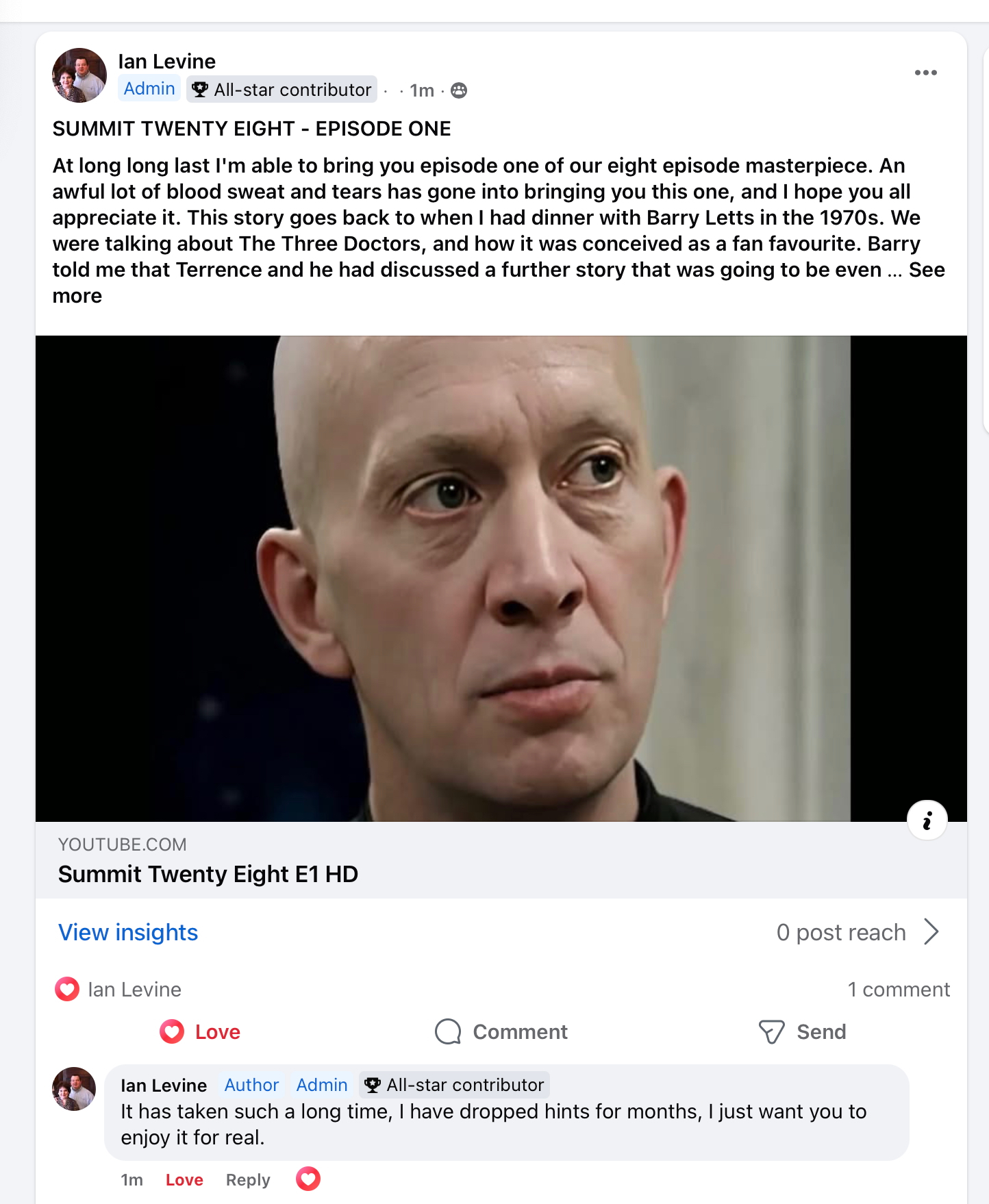989x1204 pixels.
Task: Open Summit Twenty Eight E1 HD YouTube link
Action: coord(208,874)
